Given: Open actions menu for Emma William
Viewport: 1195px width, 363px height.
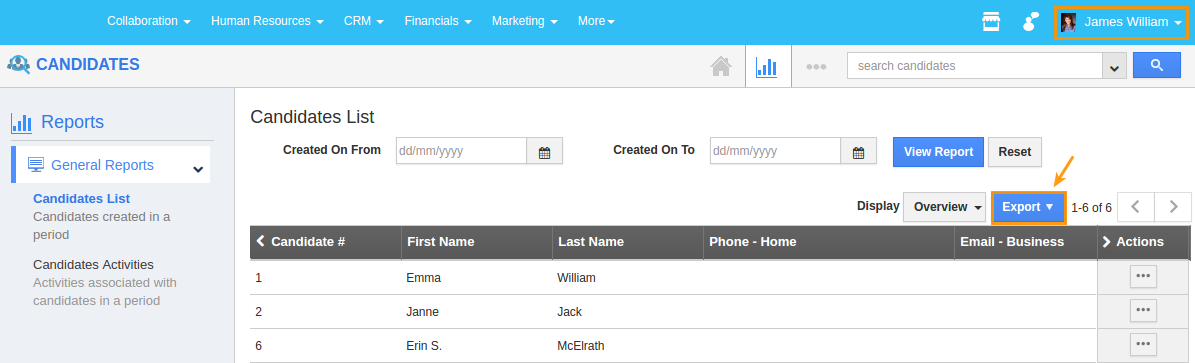Looking at the screenshot, I should click(x=1142, y=276).
